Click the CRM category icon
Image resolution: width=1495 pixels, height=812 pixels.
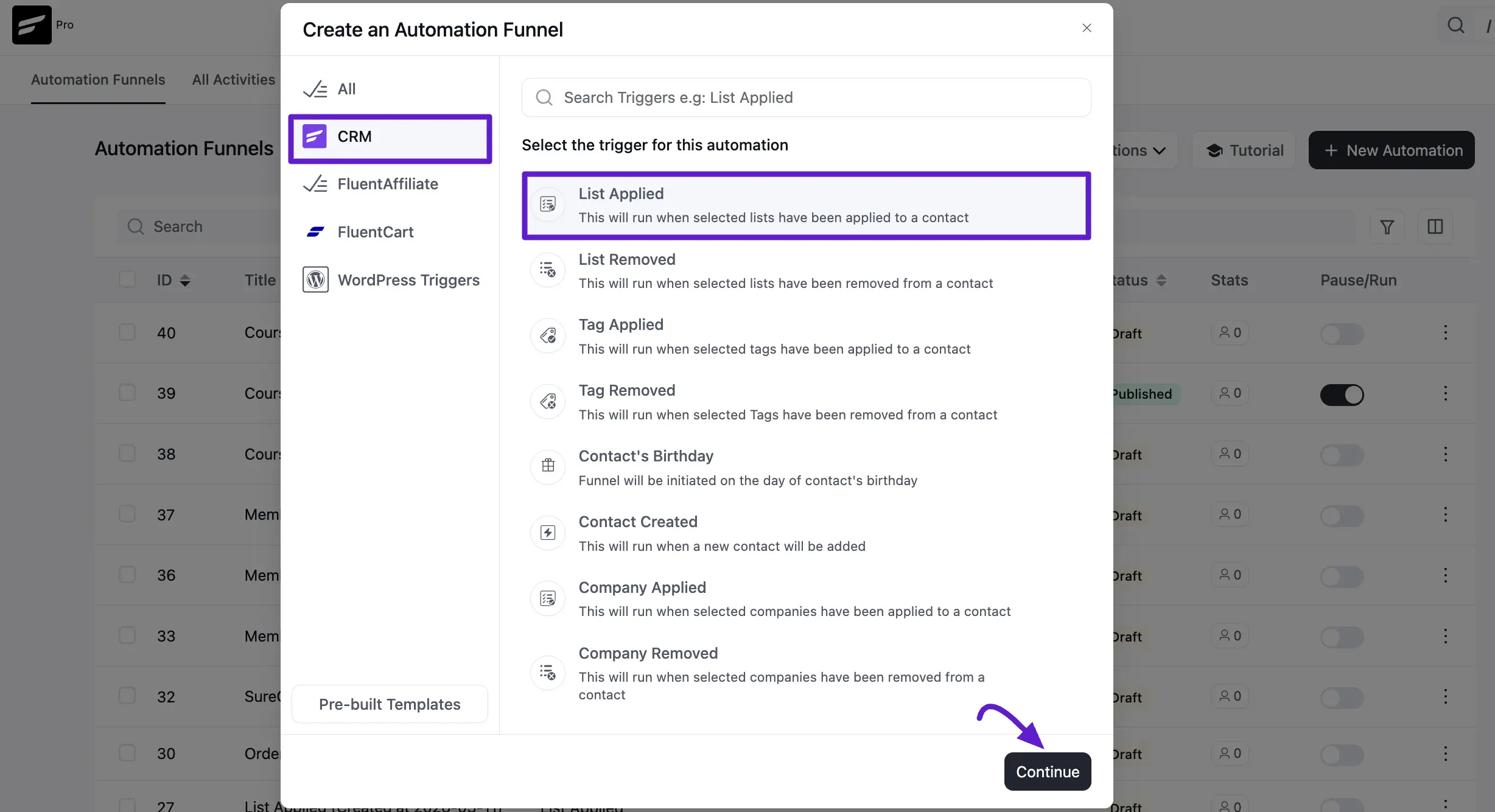point(315,136)
